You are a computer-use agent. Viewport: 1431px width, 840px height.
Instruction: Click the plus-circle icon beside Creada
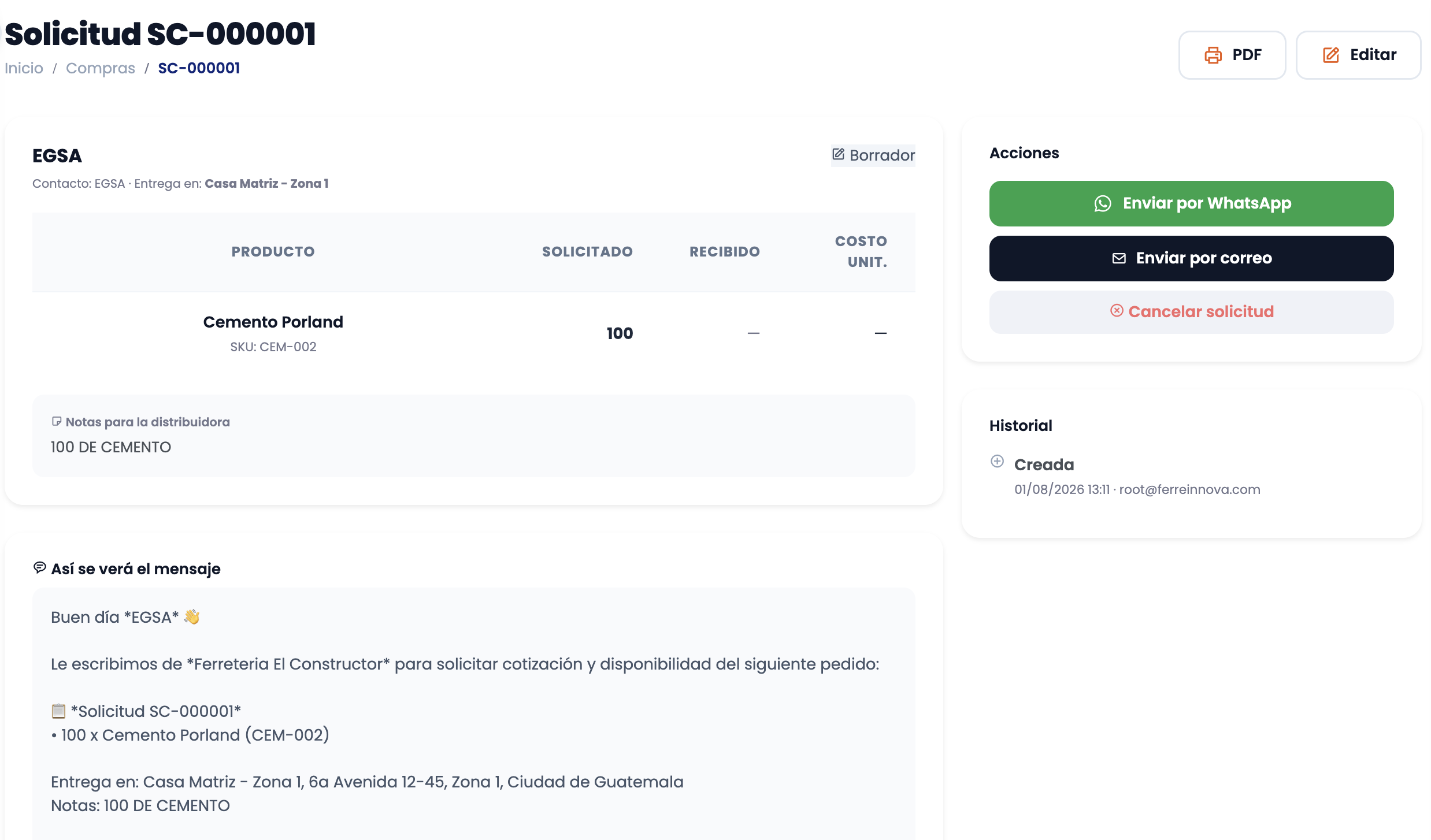point(997,461)
